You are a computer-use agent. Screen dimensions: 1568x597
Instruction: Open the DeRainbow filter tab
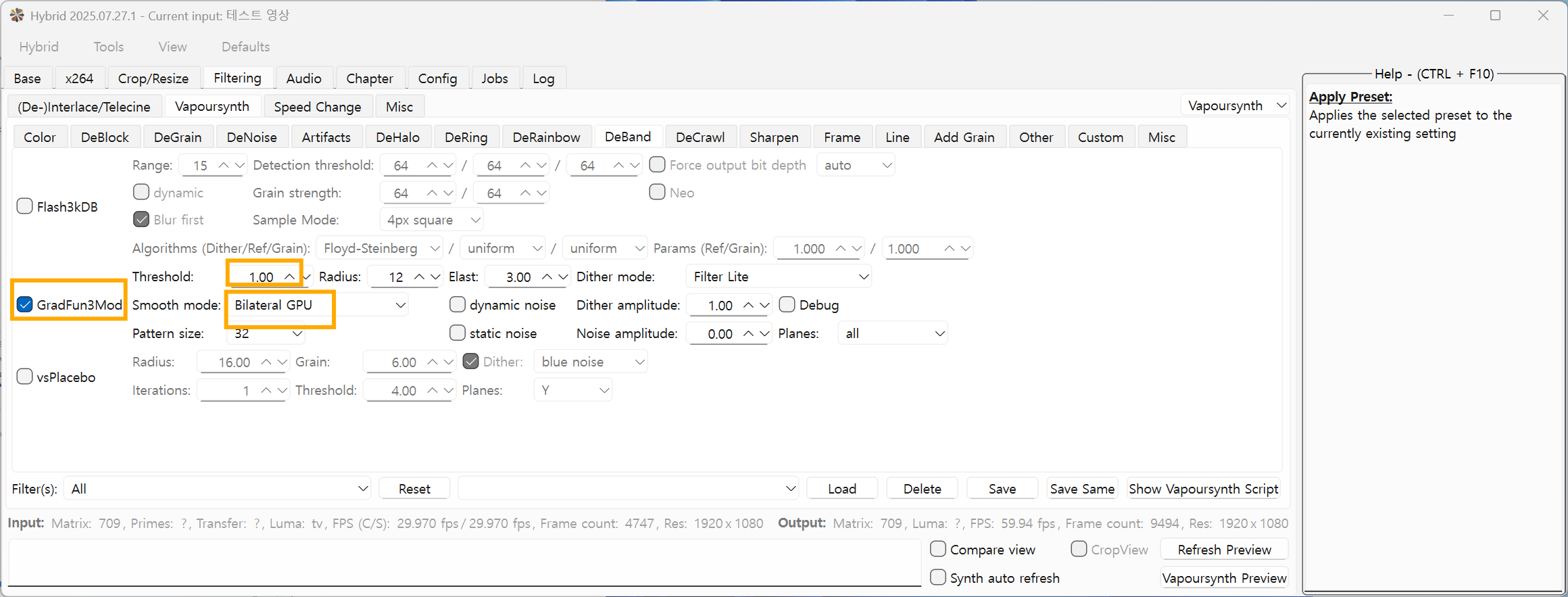point(546,137)
